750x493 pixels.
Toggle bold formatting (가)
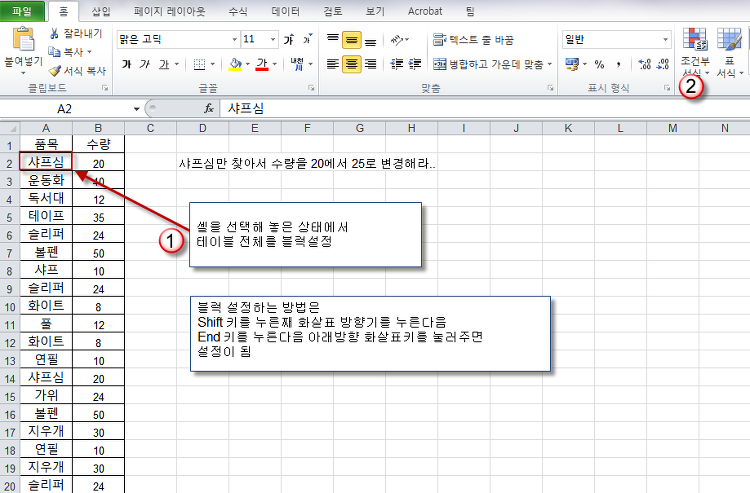coord(126,64)
